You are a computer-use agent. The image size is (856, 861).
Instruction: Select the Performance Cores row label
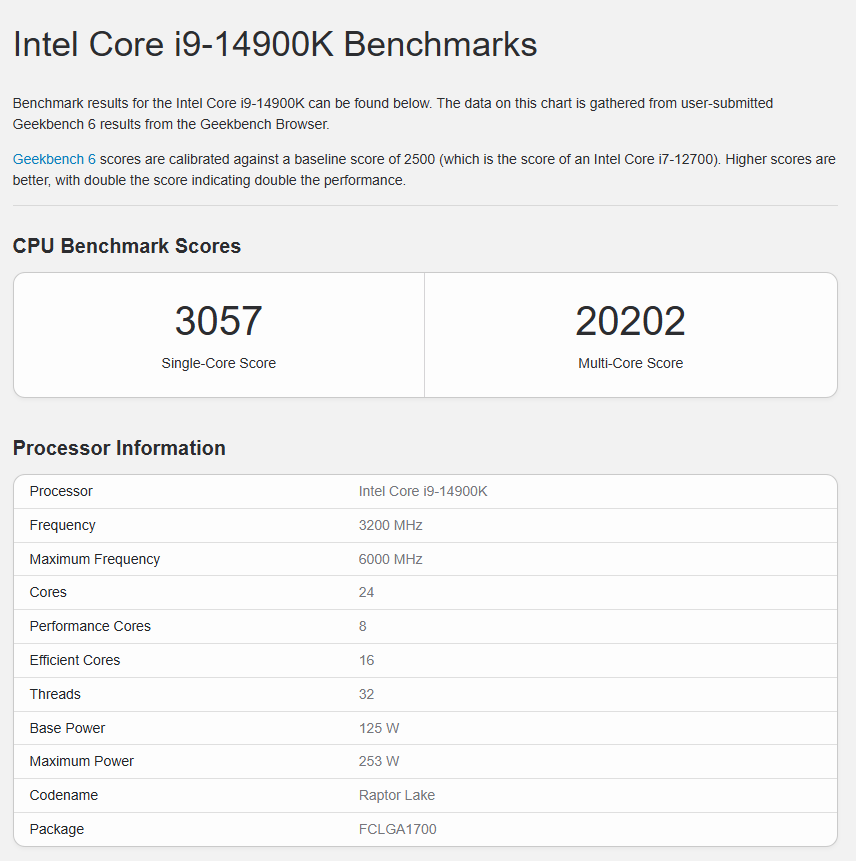[90, 626]
